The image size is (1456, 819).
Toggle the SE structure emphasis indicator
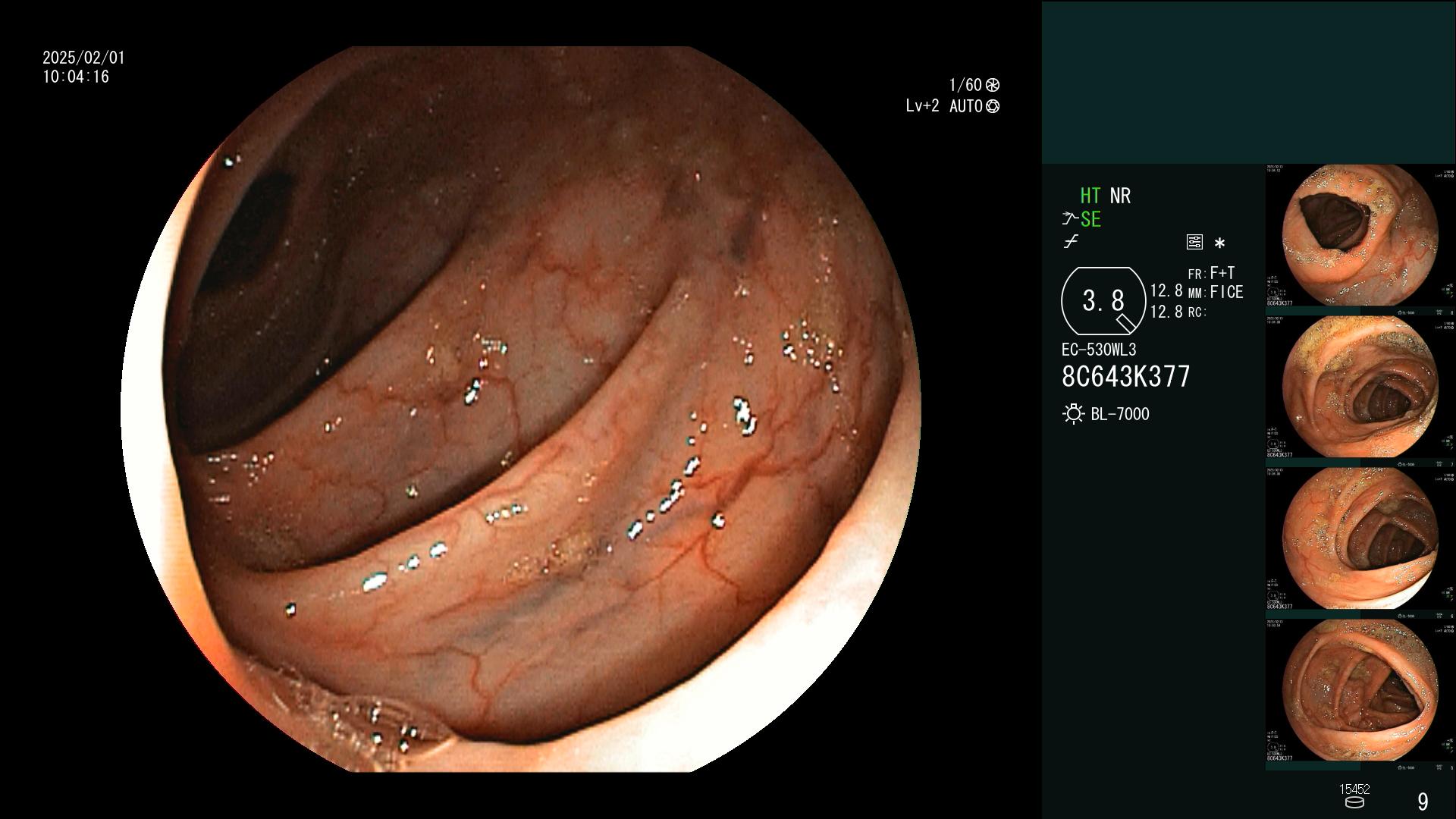[x=1090, y=219]
